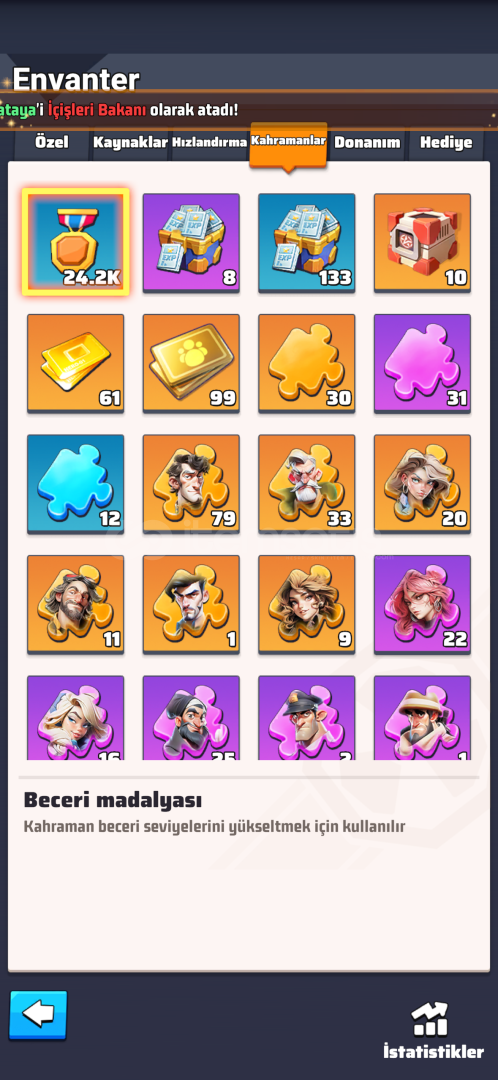Image resolution: width=498 pixels, height=1080 pixels.
Task: Pick the pink-haired hero shard with 22
Action: click(x=422, y=605)
